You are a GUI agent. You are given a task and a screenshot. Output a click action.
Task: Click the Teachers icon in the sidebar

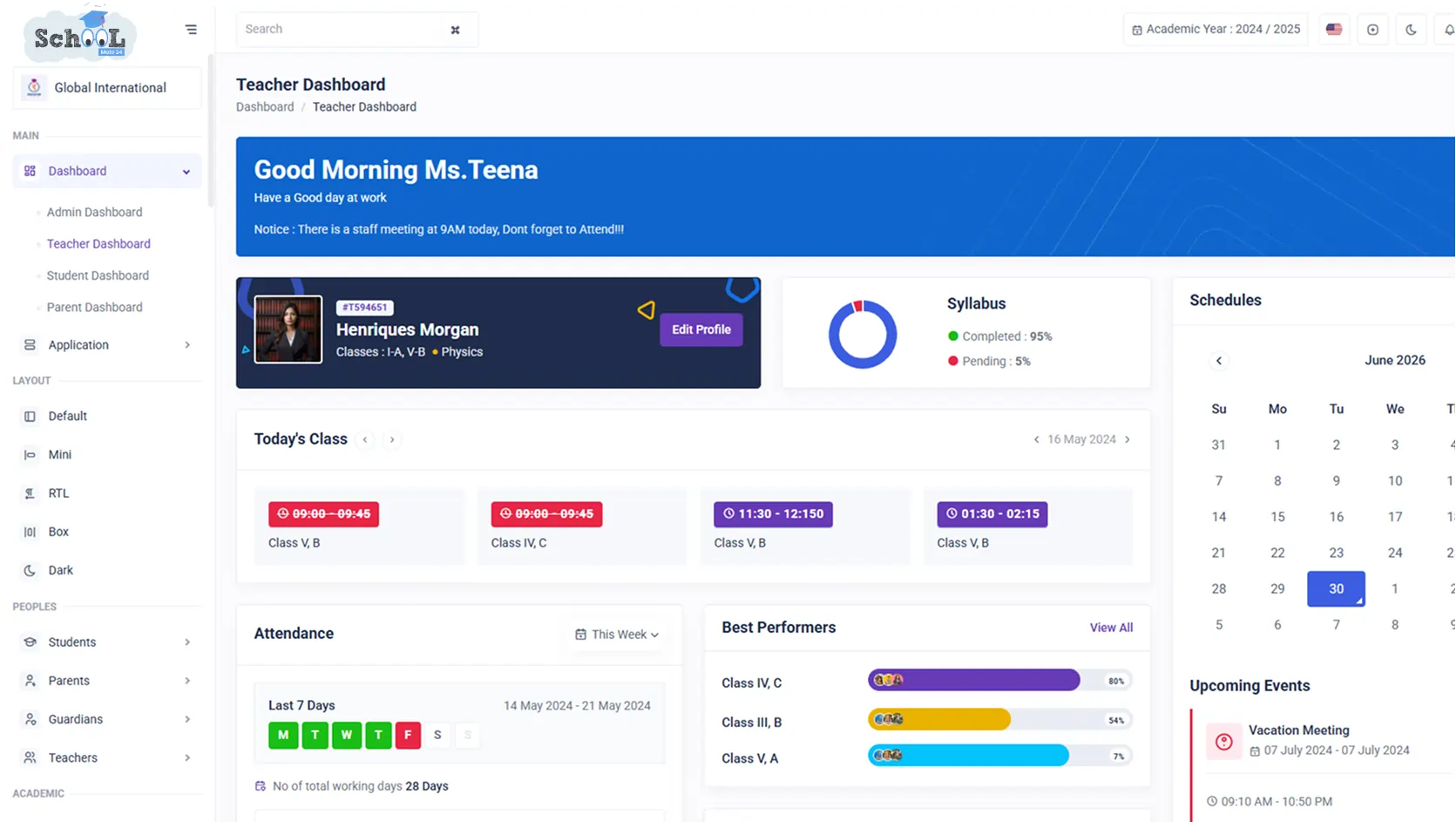30,757
